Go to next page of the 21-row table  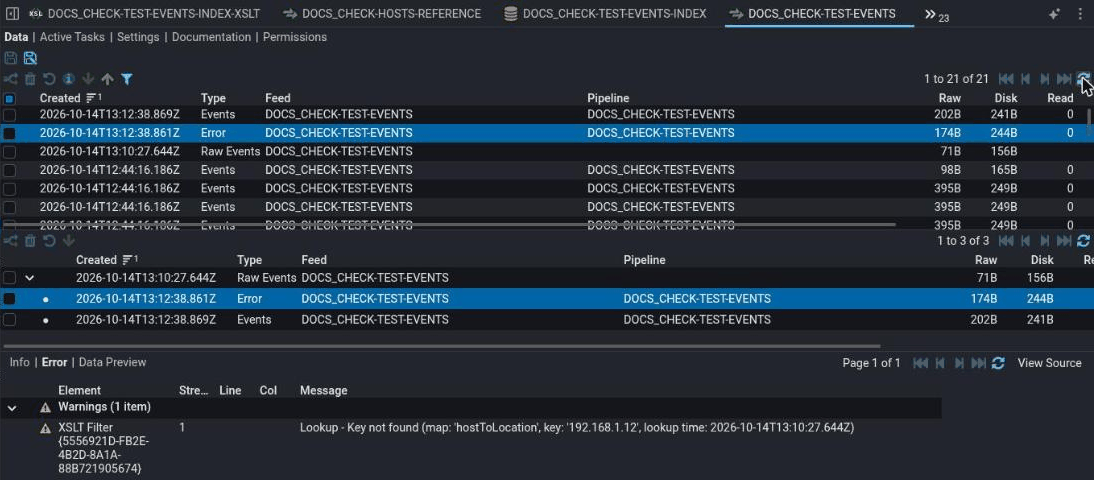click(1044, 79)
